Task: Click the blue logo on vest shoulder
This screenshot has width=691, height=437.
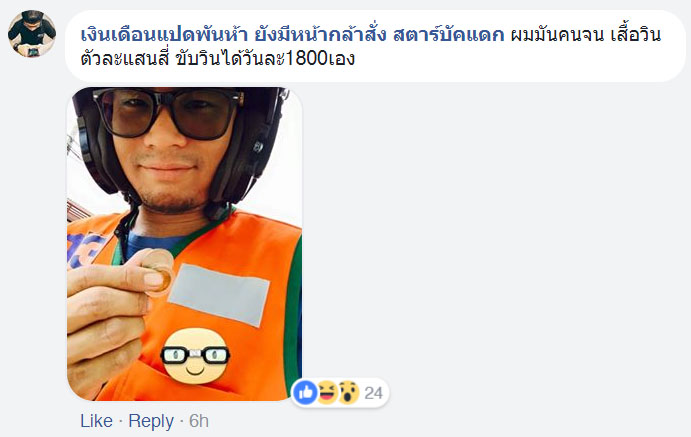Action: click(x=85, y=250)
